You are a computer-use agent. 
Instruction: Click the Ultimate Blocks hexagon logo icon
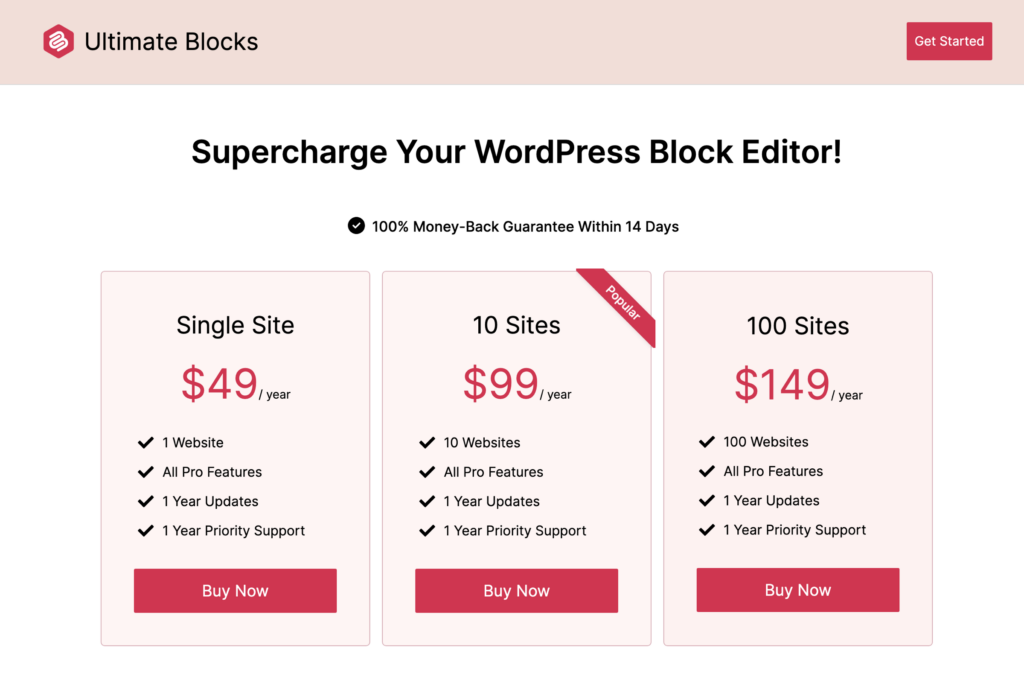pyautogui.click(x=58, y=42)
